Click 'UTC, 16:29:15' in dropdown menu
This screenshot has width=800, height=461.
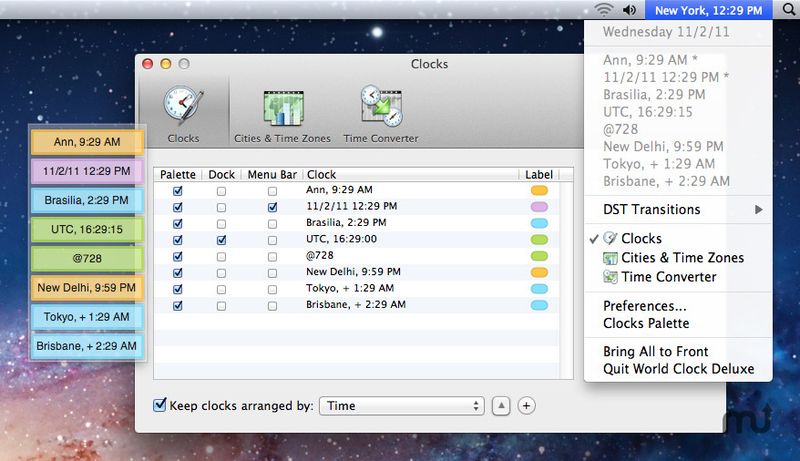[647, 112]
